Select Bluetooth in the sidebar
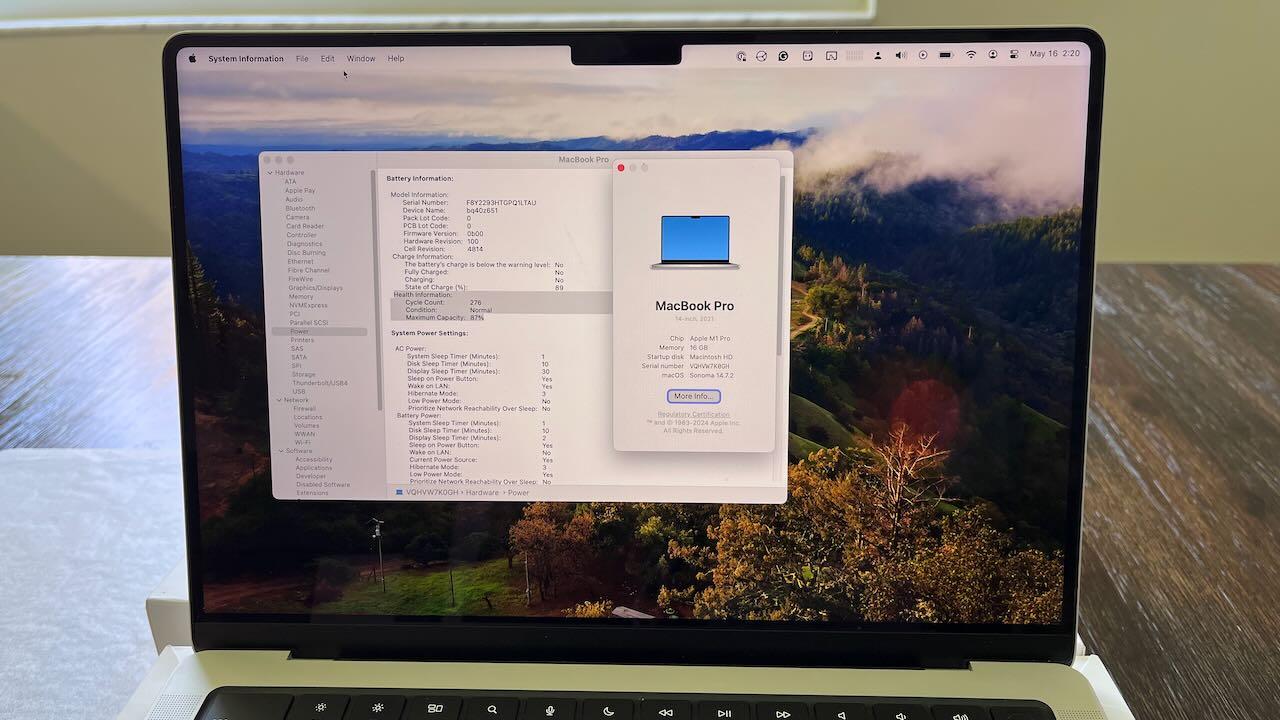The image size is (1280, 720). (x=300, y=209)
